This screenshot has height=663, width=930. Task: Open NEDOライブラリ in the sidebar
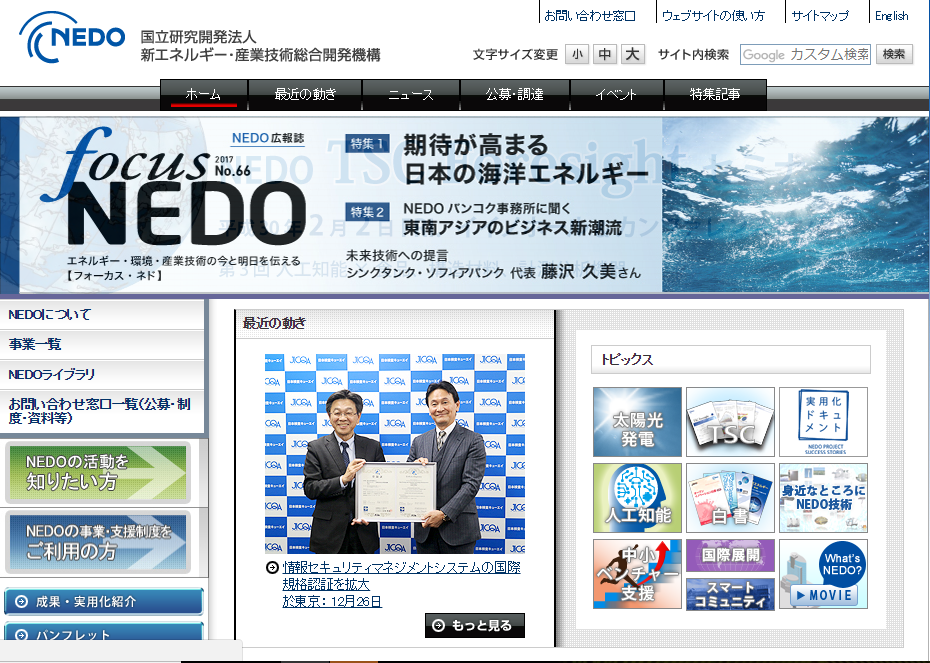[101, 375]
